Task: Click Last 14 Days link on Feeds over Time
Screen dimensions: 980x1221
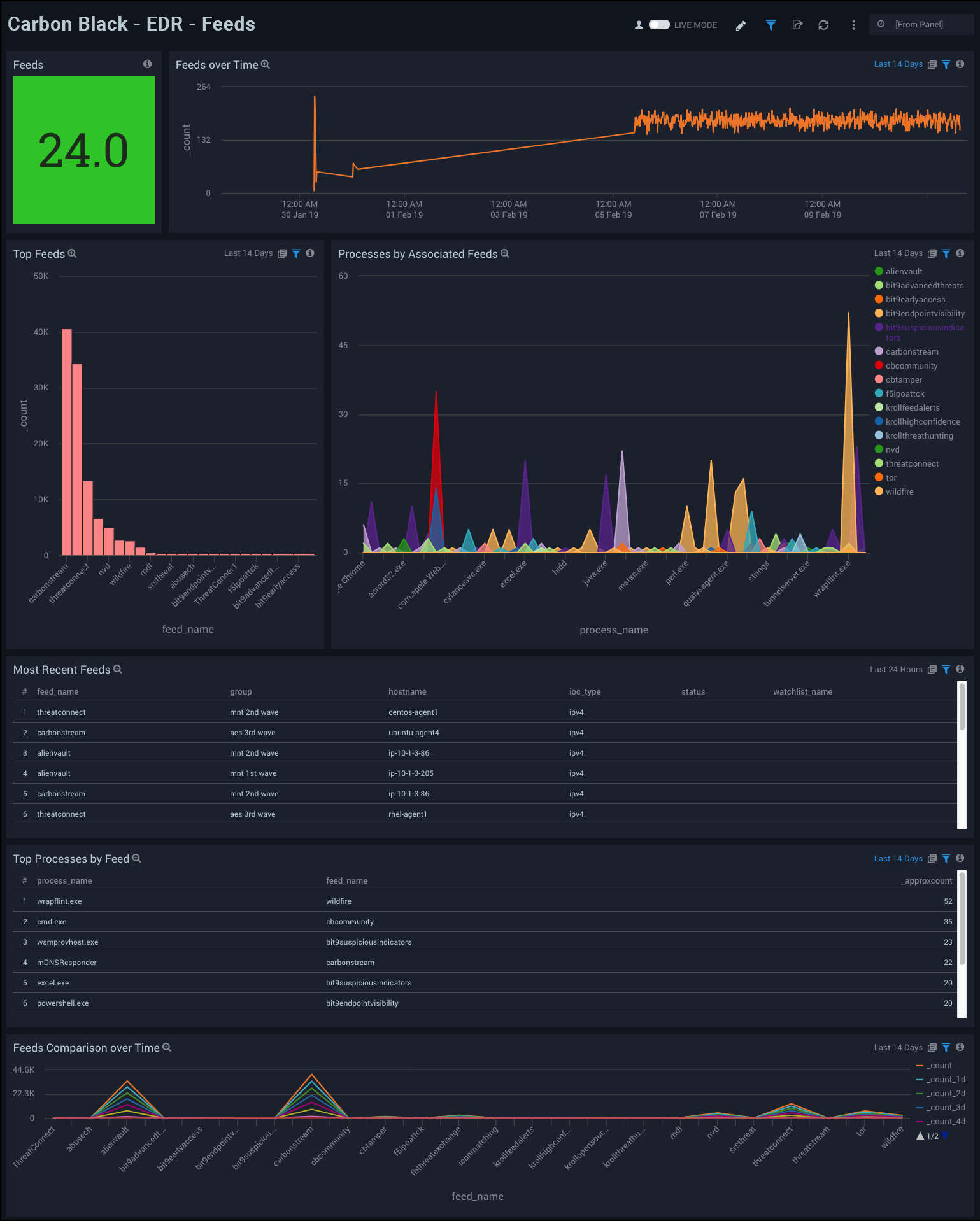Action: pos(898,64)
